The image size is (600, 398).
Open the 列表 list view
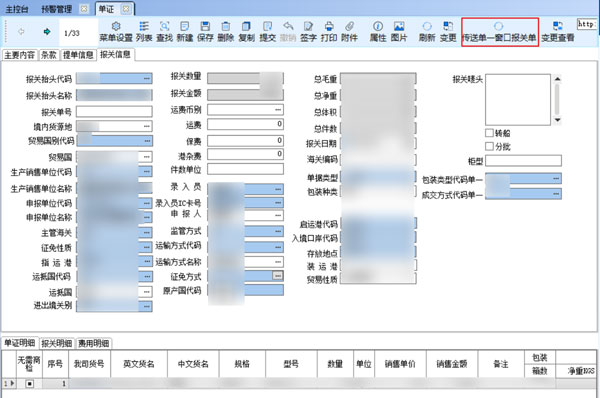pos(144,31)
